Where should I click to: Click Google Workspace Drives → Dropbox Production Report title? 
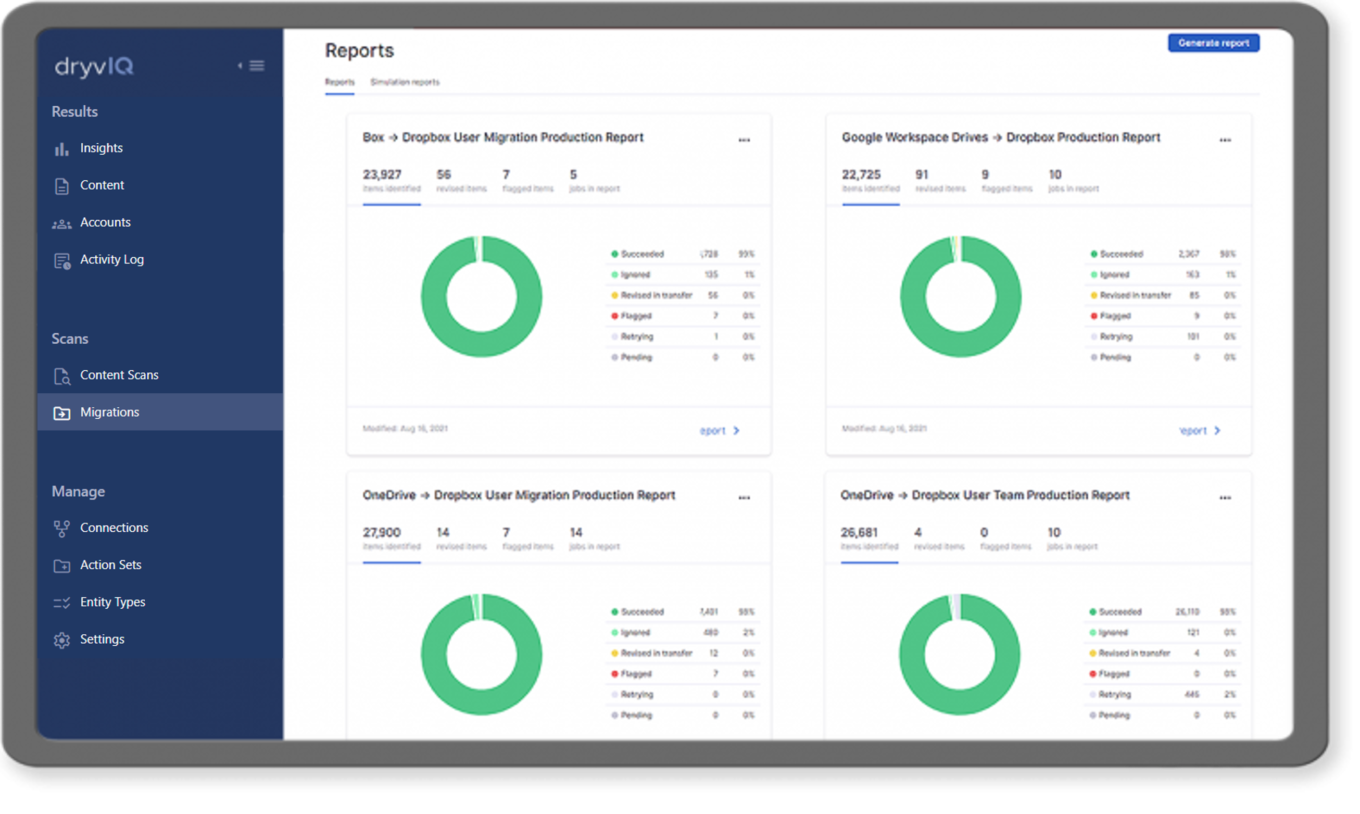pyautogui.click(x=1001, y=138)
